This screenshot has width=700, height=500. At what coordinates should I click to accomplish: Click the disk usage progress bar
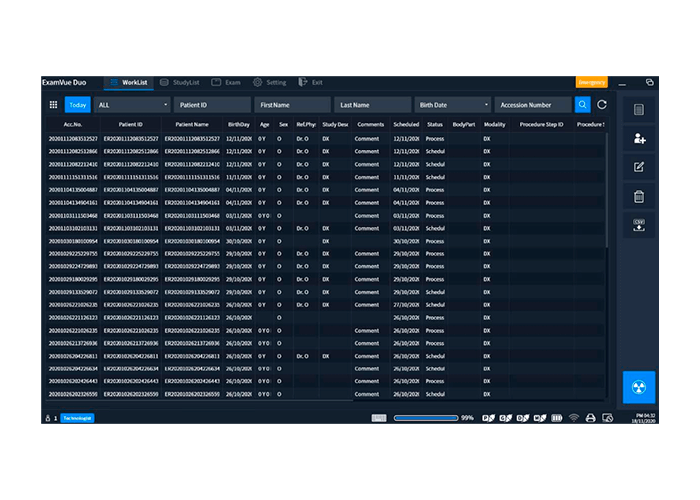pyautogui.click(x=425, y=417)
